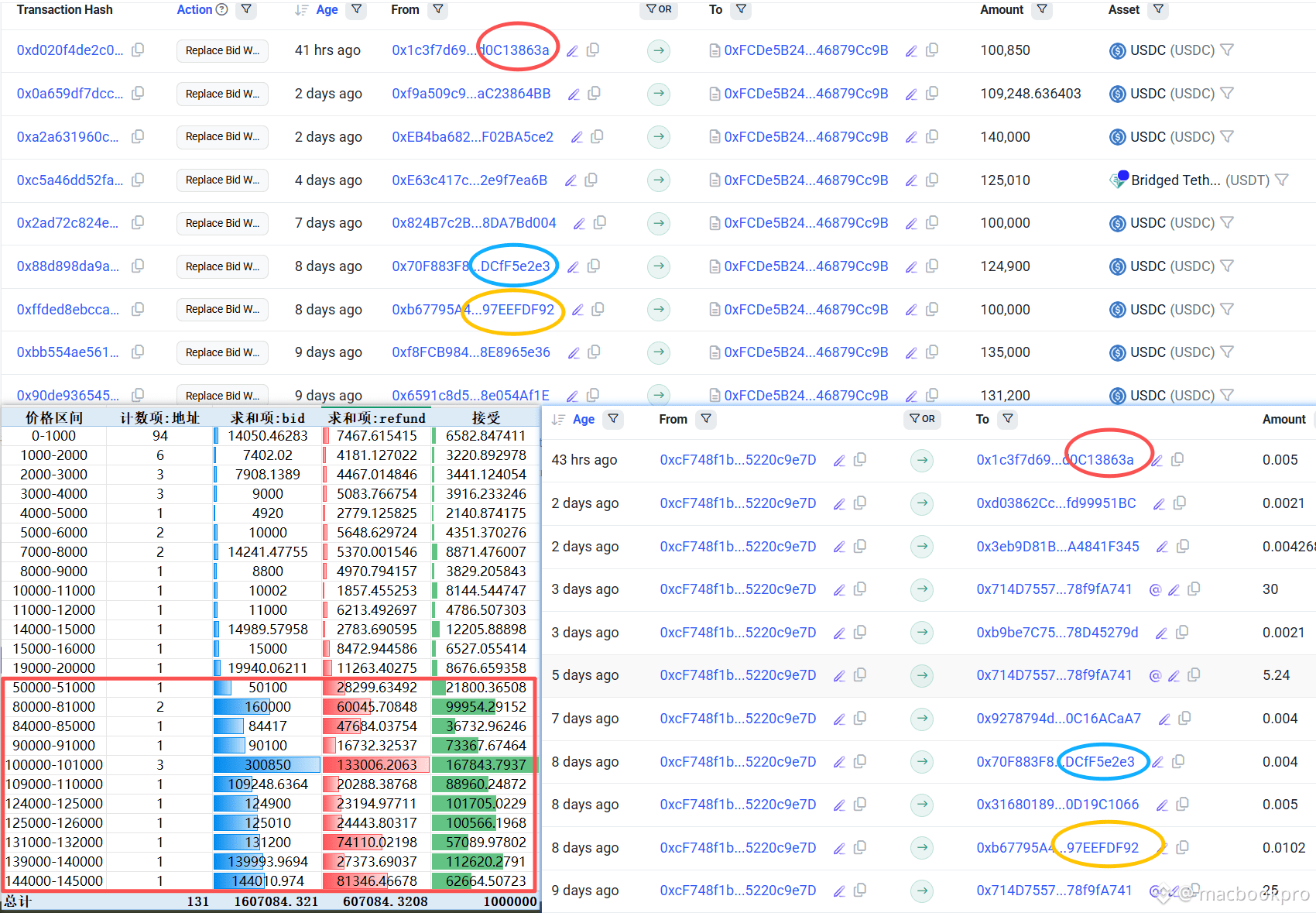Viewport: 1316px width, 913px height.
Task: Copy transaction hash 0xc5a46dd52fa
Action: pyautogui.click(x=138, y=180)
